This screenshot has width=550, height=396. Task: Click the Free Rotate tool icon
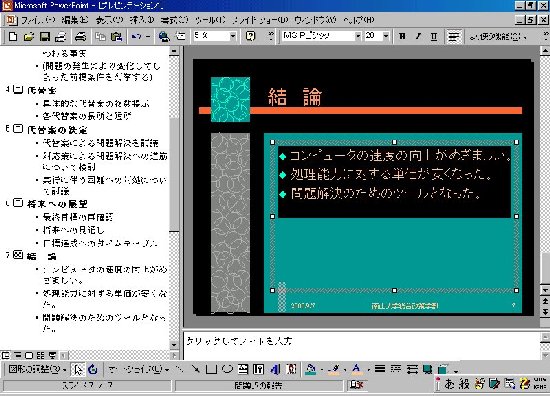[x=93, y=369]
